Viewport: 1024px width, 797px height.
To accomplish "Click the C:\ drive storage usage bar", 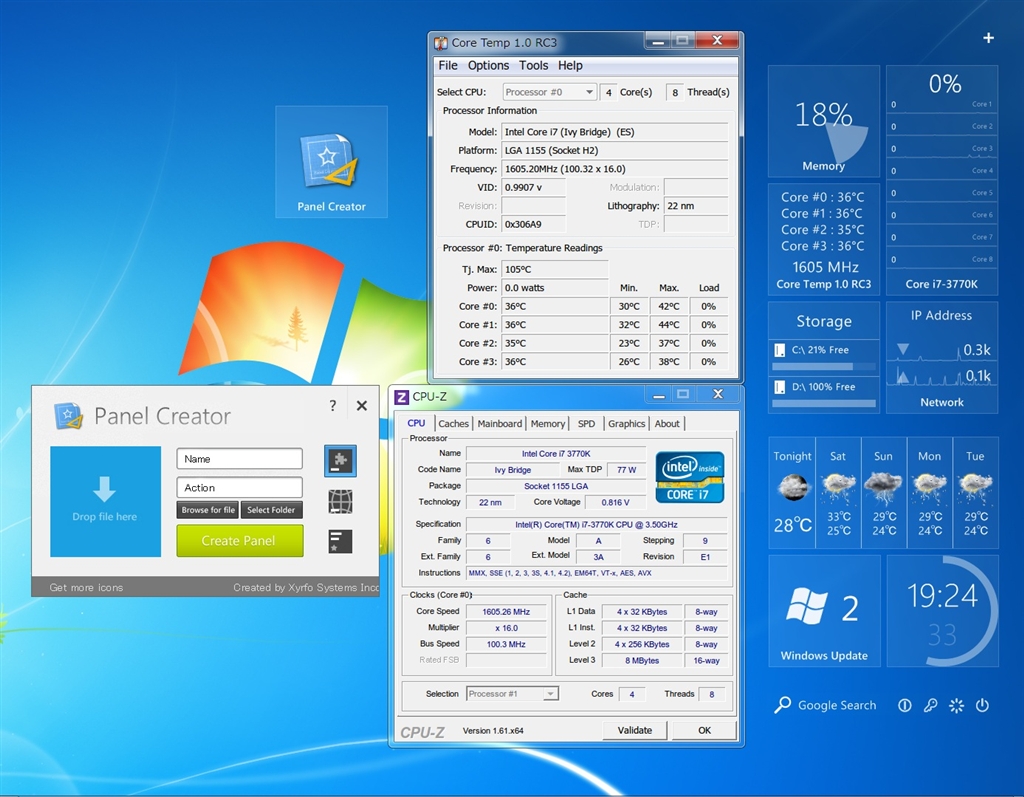I will click(824, 366).
